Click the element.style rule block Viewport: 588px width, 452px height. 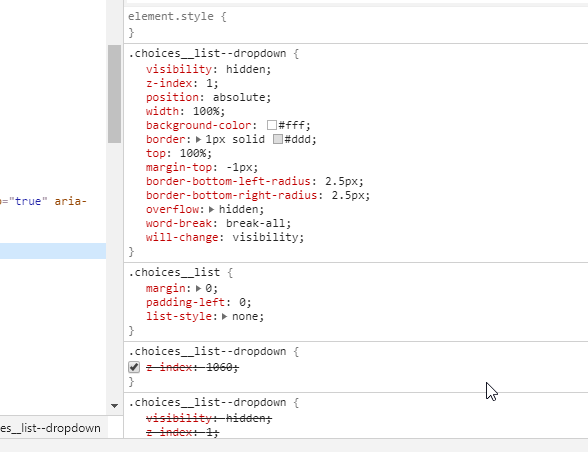(x=356, y=24)
